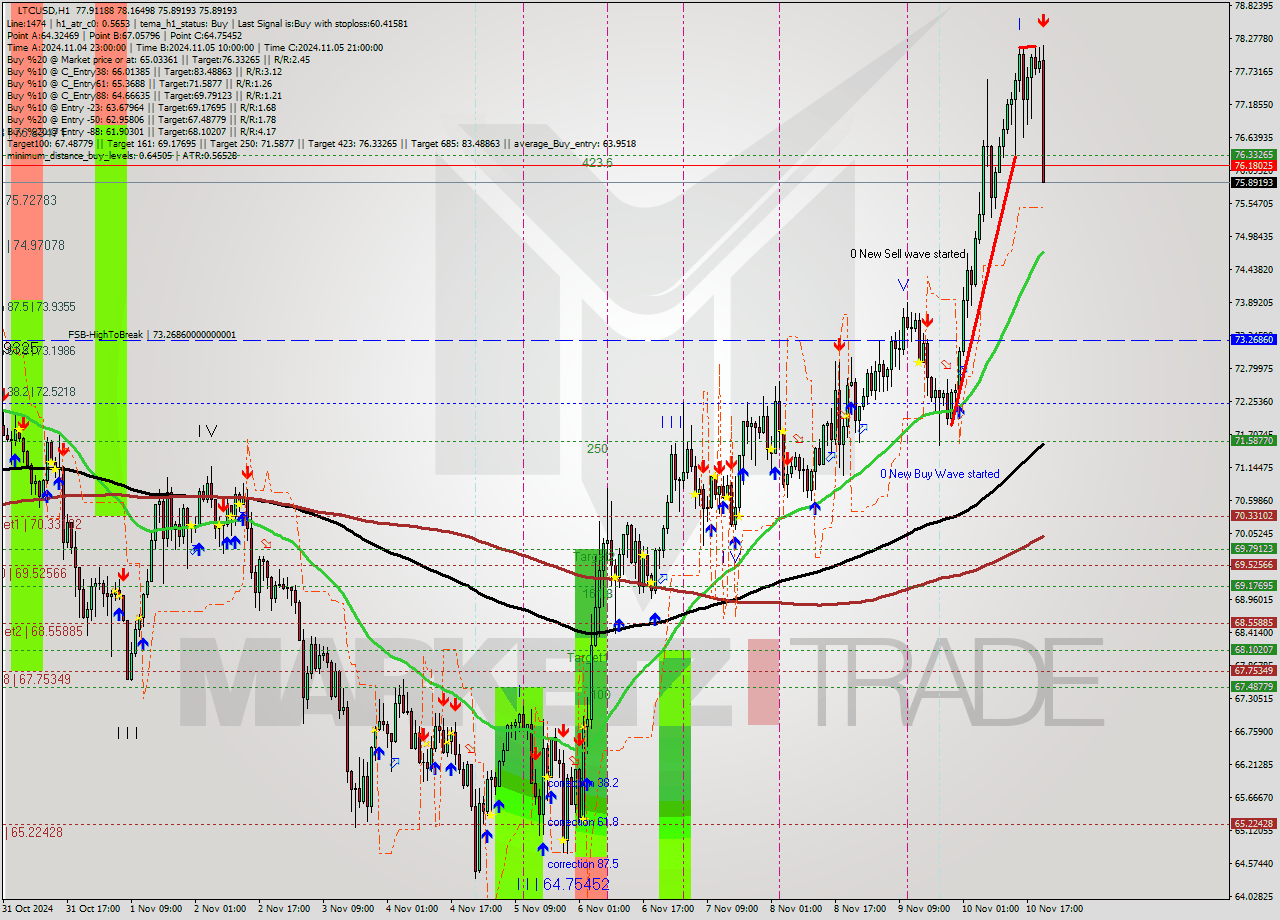Click the 'correction 61.8' label
Viewport: 1280px width, 920px height.
(582, 822)
